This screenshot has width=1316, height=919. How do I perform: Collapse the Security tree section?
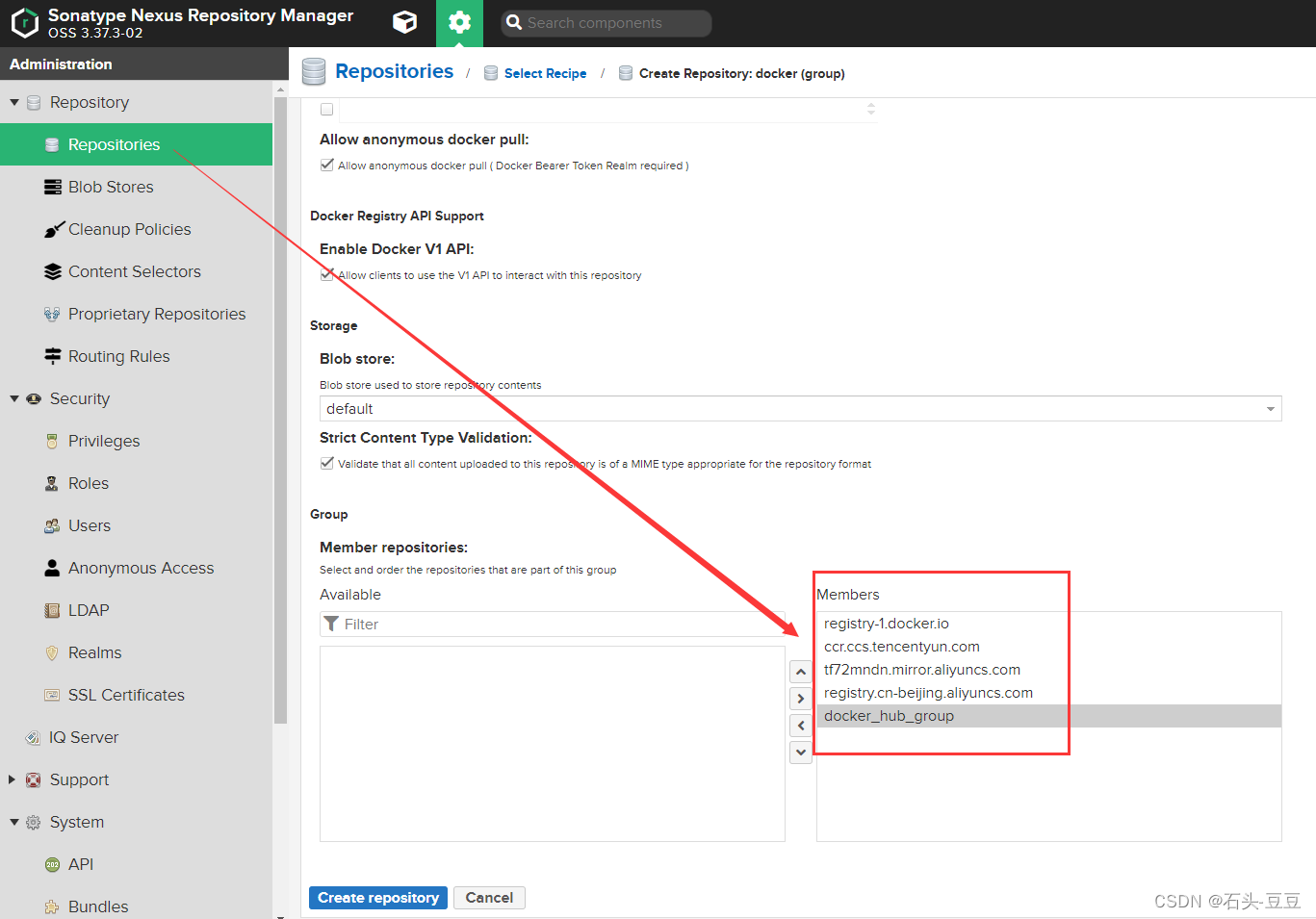[x=14, y=398]
